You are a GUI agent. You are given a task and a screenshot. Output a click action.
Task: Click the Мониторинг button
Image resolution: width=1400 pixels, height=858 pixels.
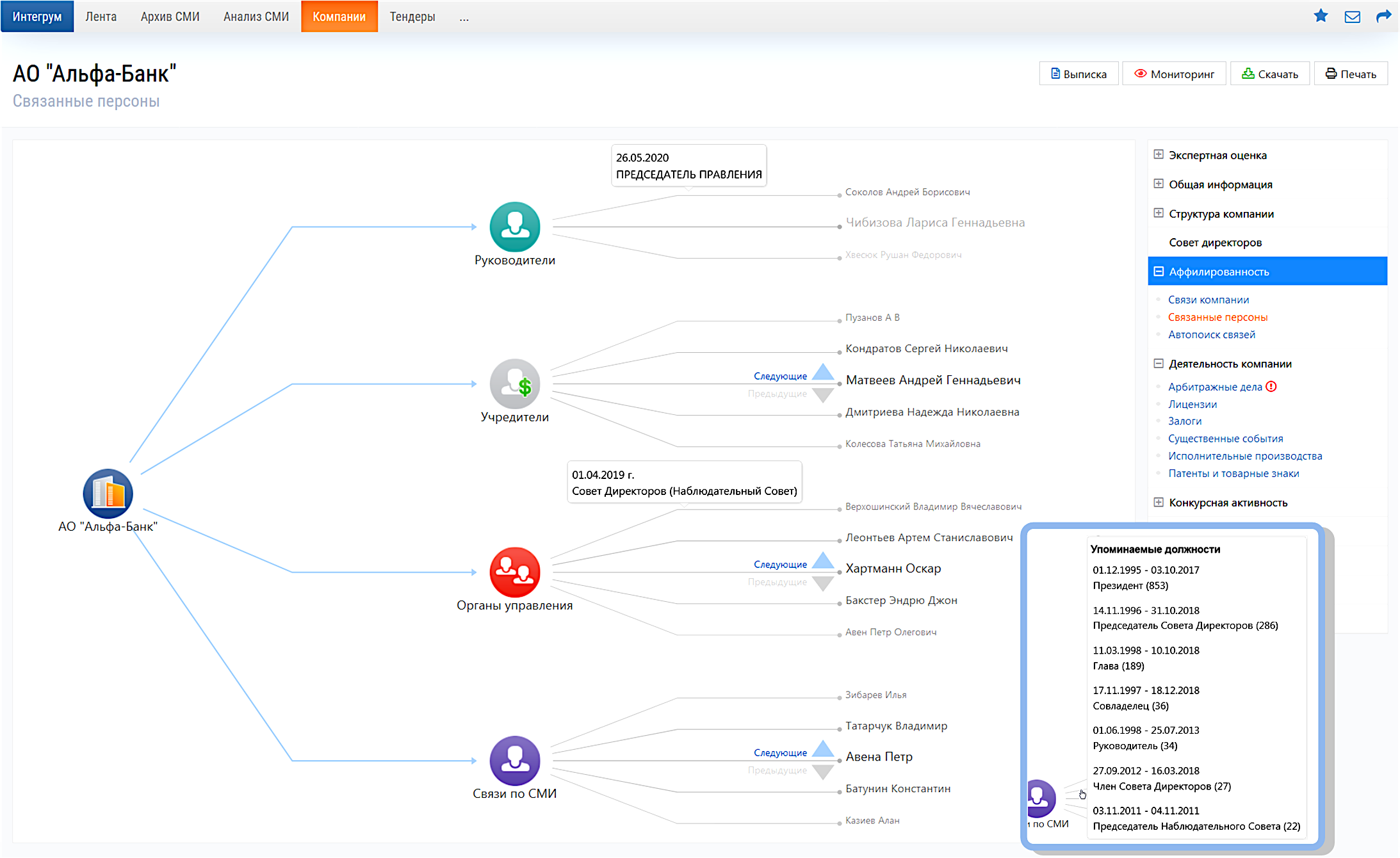1174,74
